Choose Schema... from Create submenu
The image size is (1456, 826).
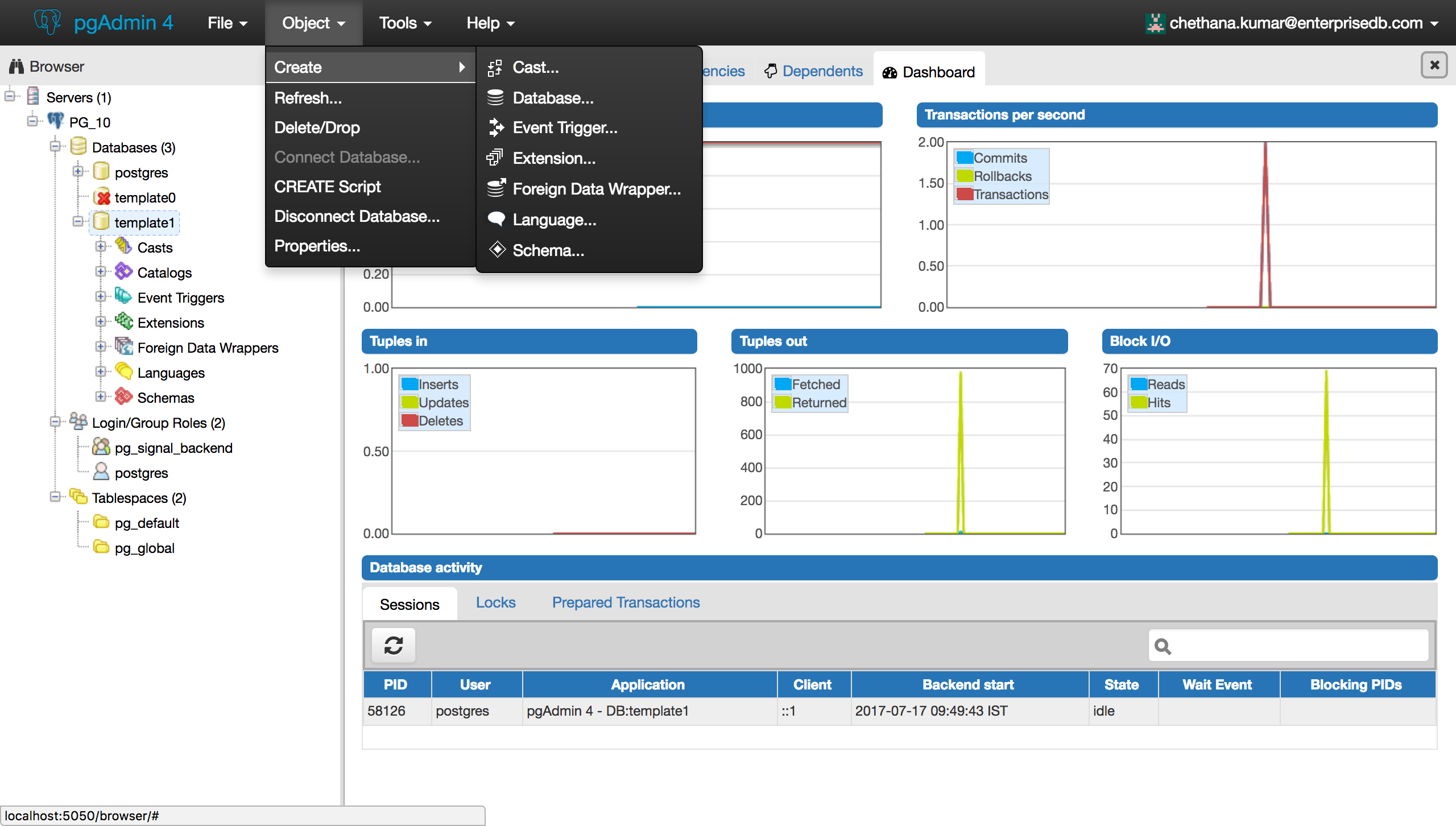(548, 250)
